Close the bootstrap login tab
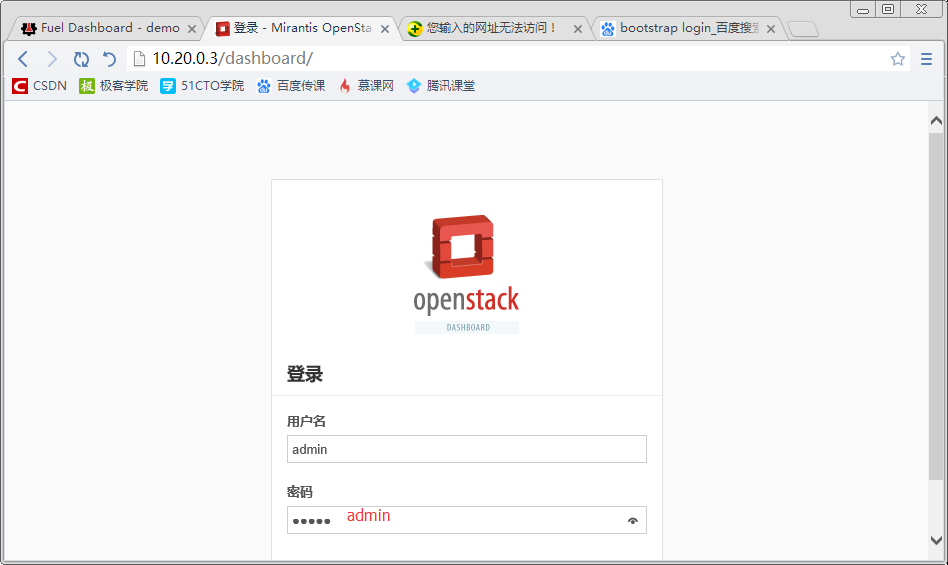This screenshot has width=948, height=565. pos(771,28)
